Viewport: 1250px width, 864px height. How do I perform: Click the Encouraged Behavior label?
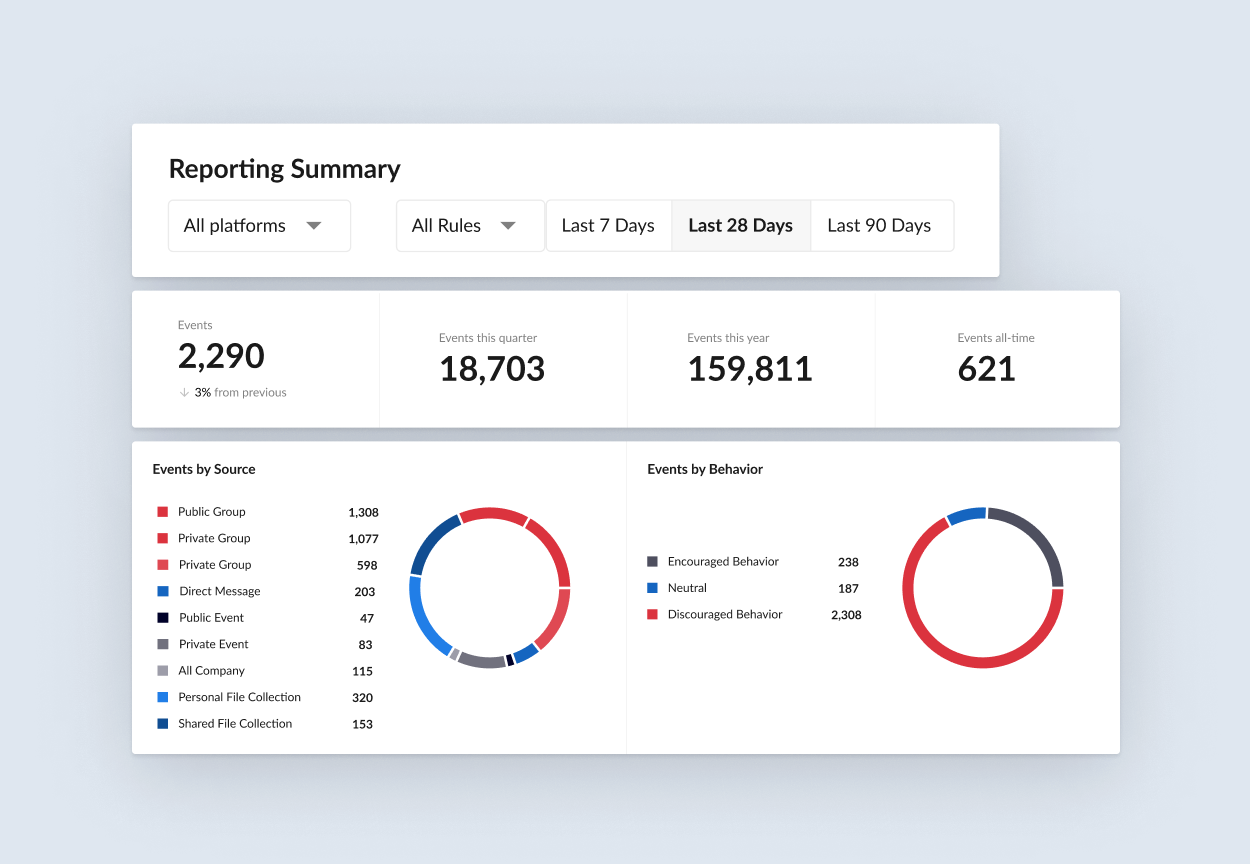[x=723, y=562]
